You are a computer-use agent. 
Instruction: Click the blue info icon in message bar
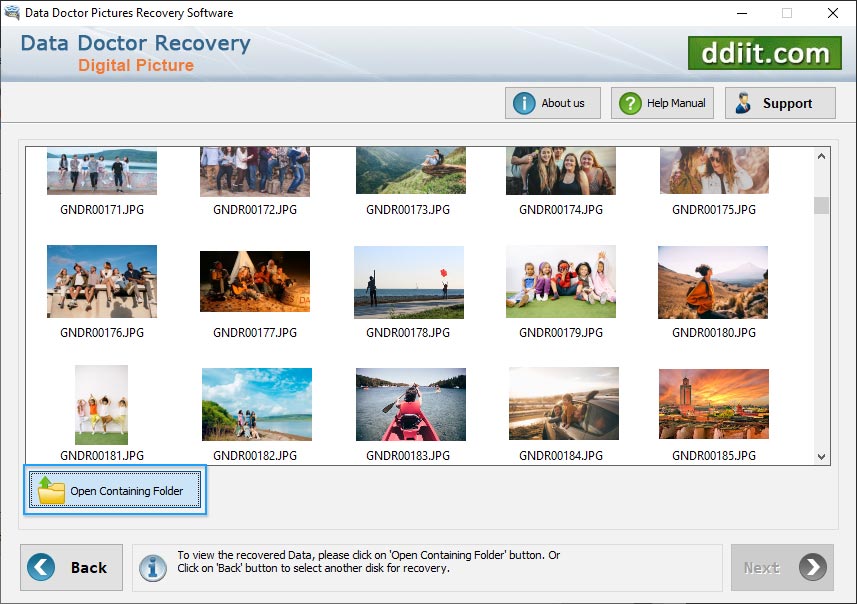click(x=153, y=567)
